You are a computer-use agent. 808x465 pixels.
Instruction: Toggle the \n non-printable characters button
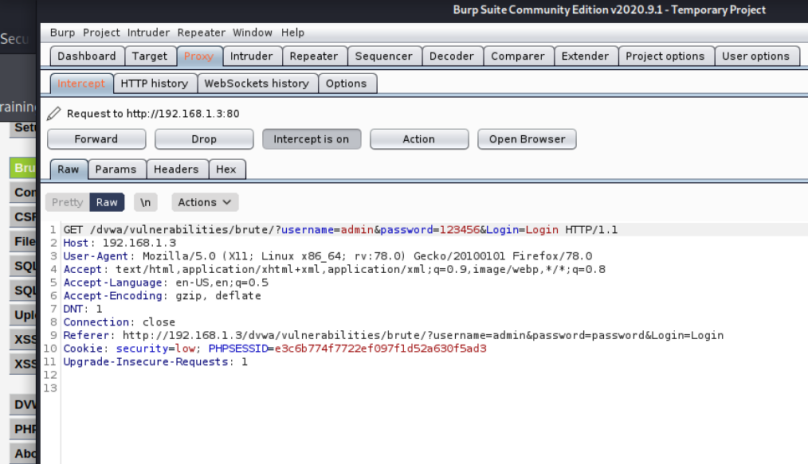(146, 202)
